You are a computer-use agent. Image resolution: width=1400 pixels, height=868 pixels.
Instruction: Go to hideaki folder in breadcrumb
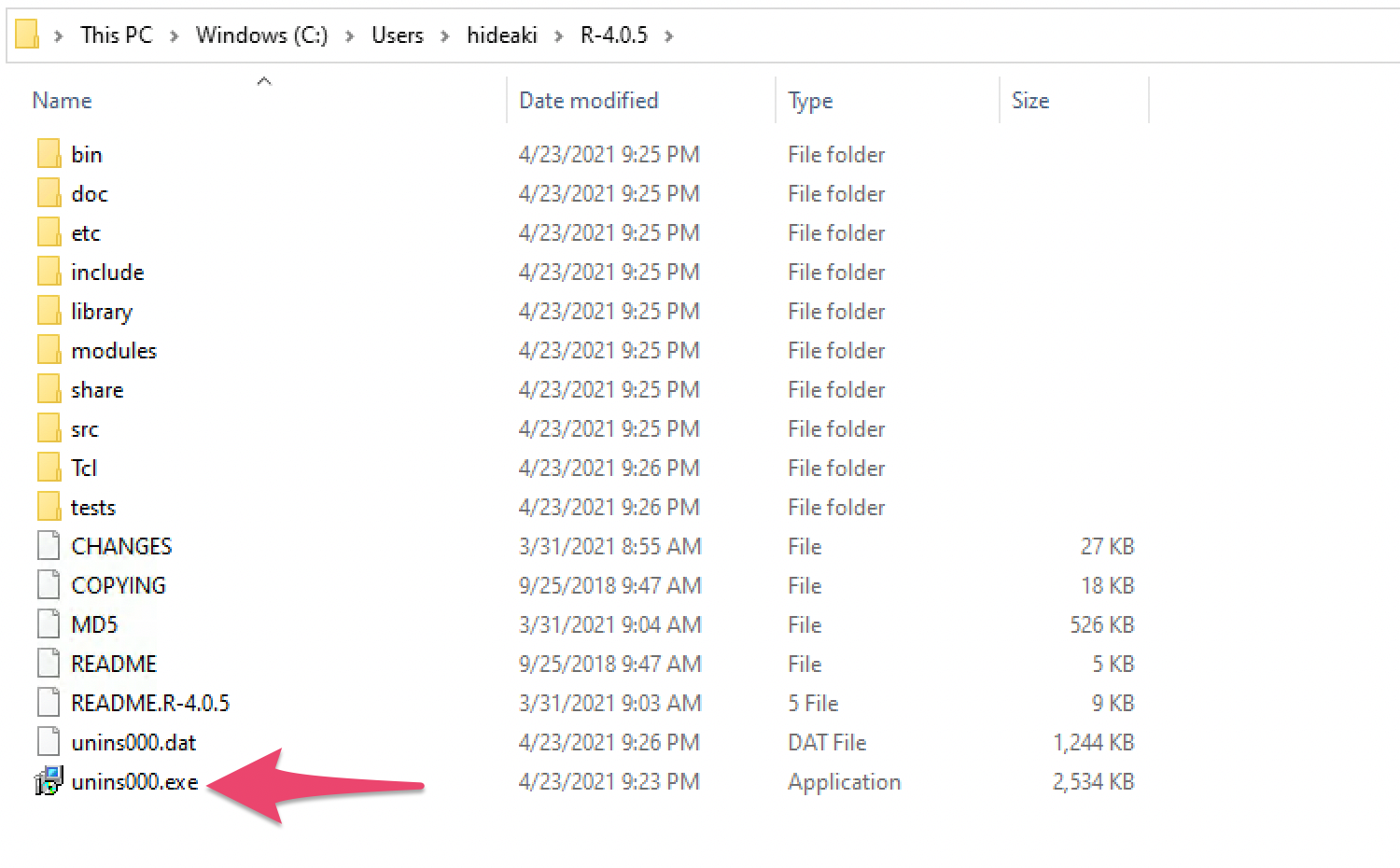point(501,35)
